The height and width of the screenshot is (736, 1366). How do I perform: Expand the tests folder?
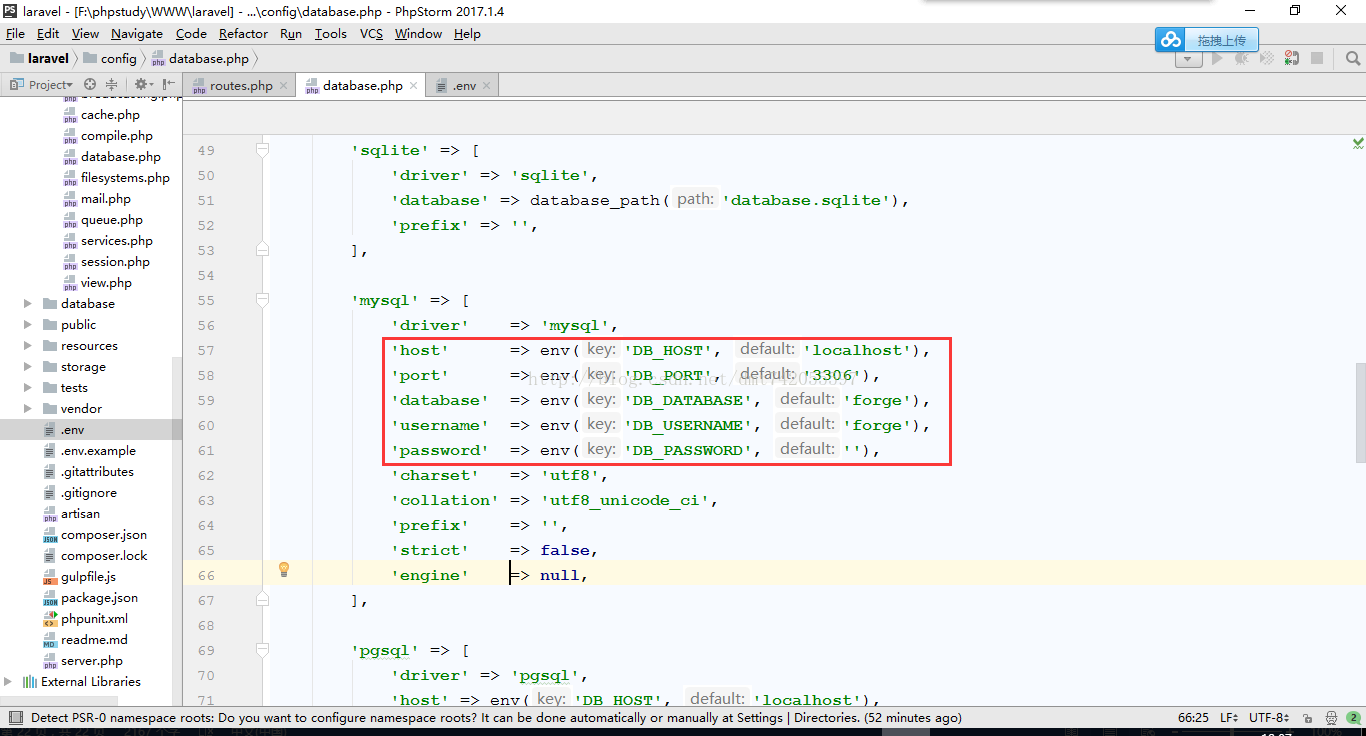[x=28, y=388]
